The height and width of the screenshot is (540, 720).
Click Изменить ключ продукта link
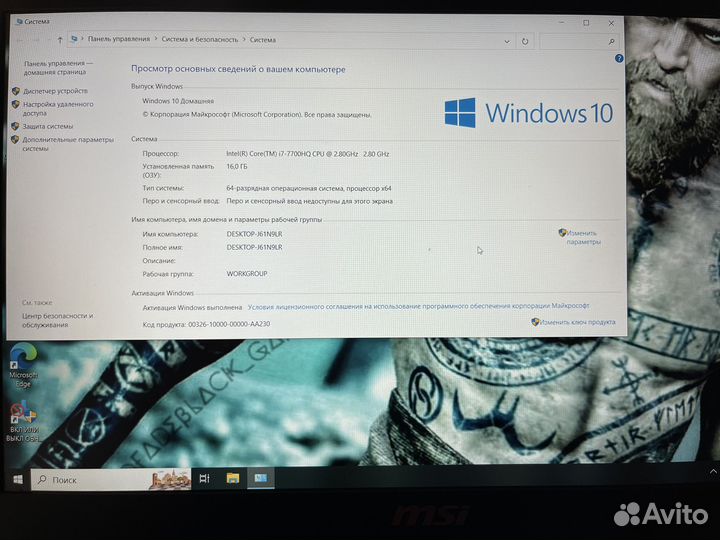coord(577,322)
